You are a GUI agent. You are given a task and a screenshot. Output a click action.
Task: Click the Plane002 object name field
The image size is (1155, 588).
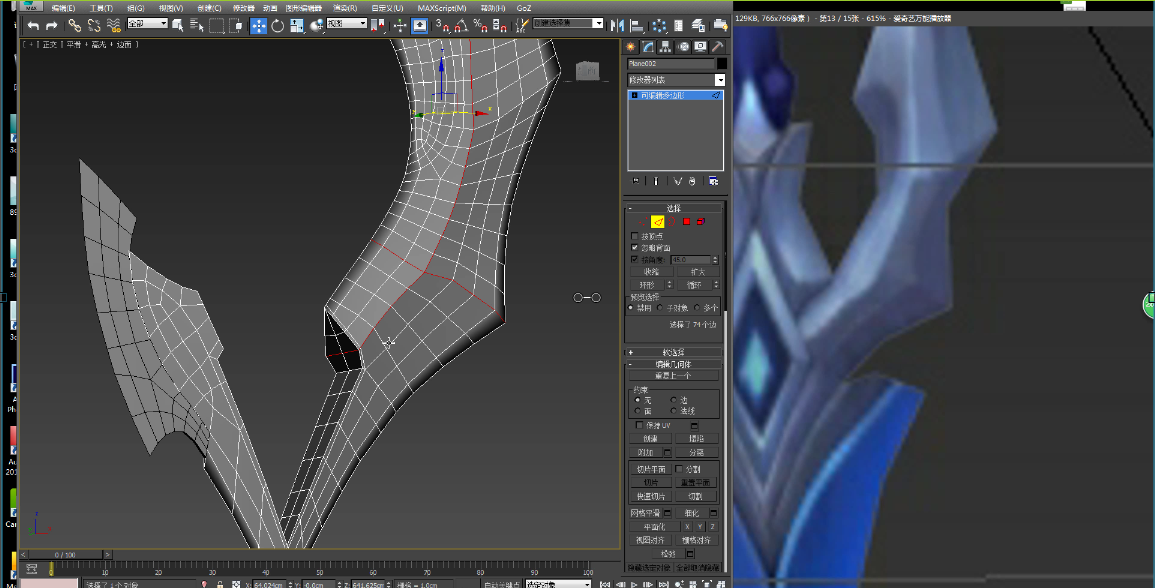click(670, 64)
